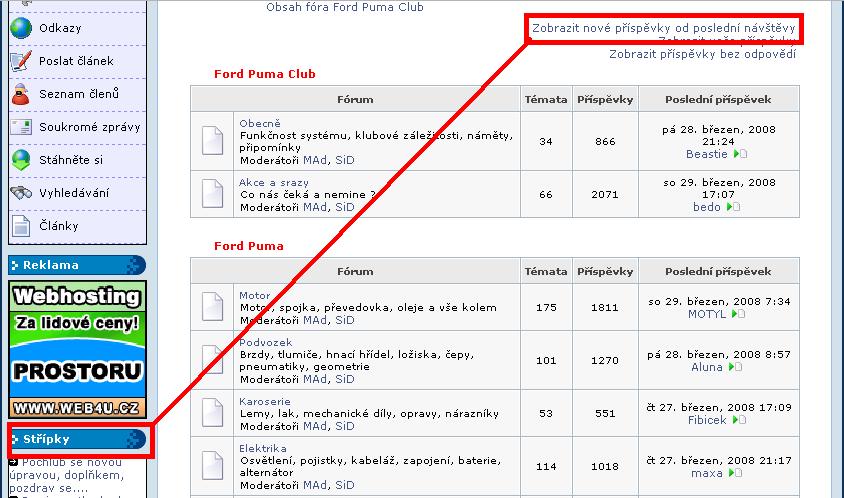Open member list via the Seznam členů icon
Viewport: 844px width, 498px height.
21,94
